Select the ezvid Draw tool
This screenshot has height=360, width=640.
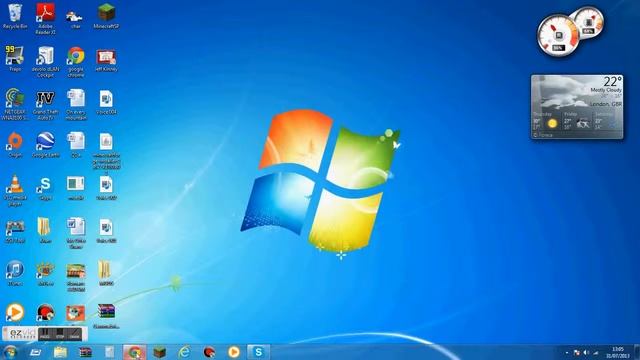75,334
